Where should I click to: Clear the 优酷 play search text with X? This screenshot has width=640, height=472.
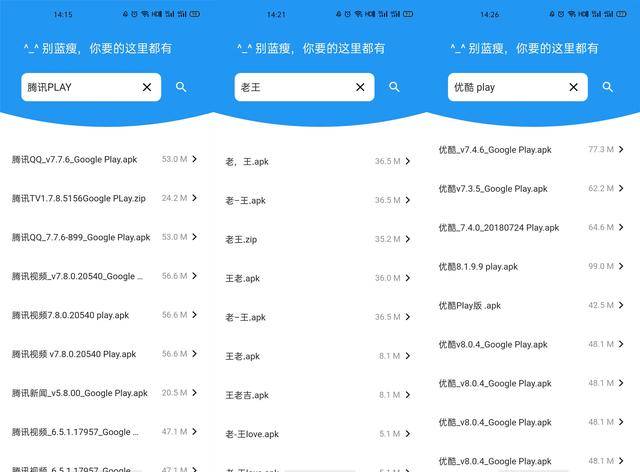[573, 87]
